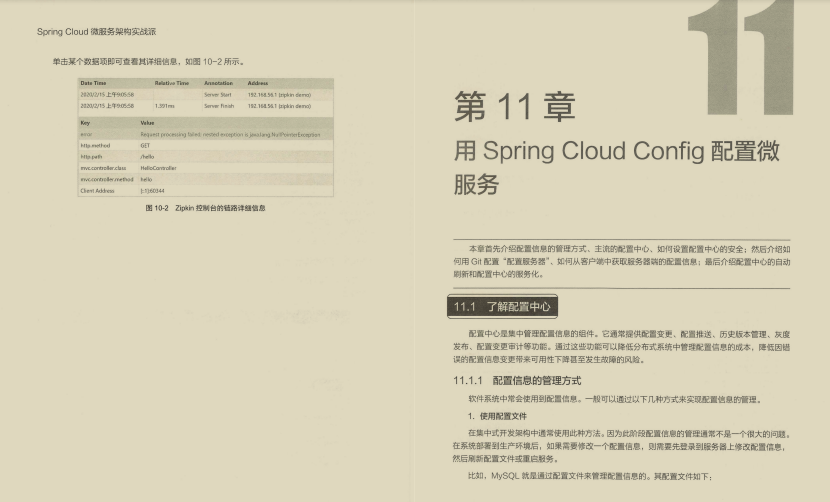Click the '1.391ms' relative time value

tap(165, 106)
